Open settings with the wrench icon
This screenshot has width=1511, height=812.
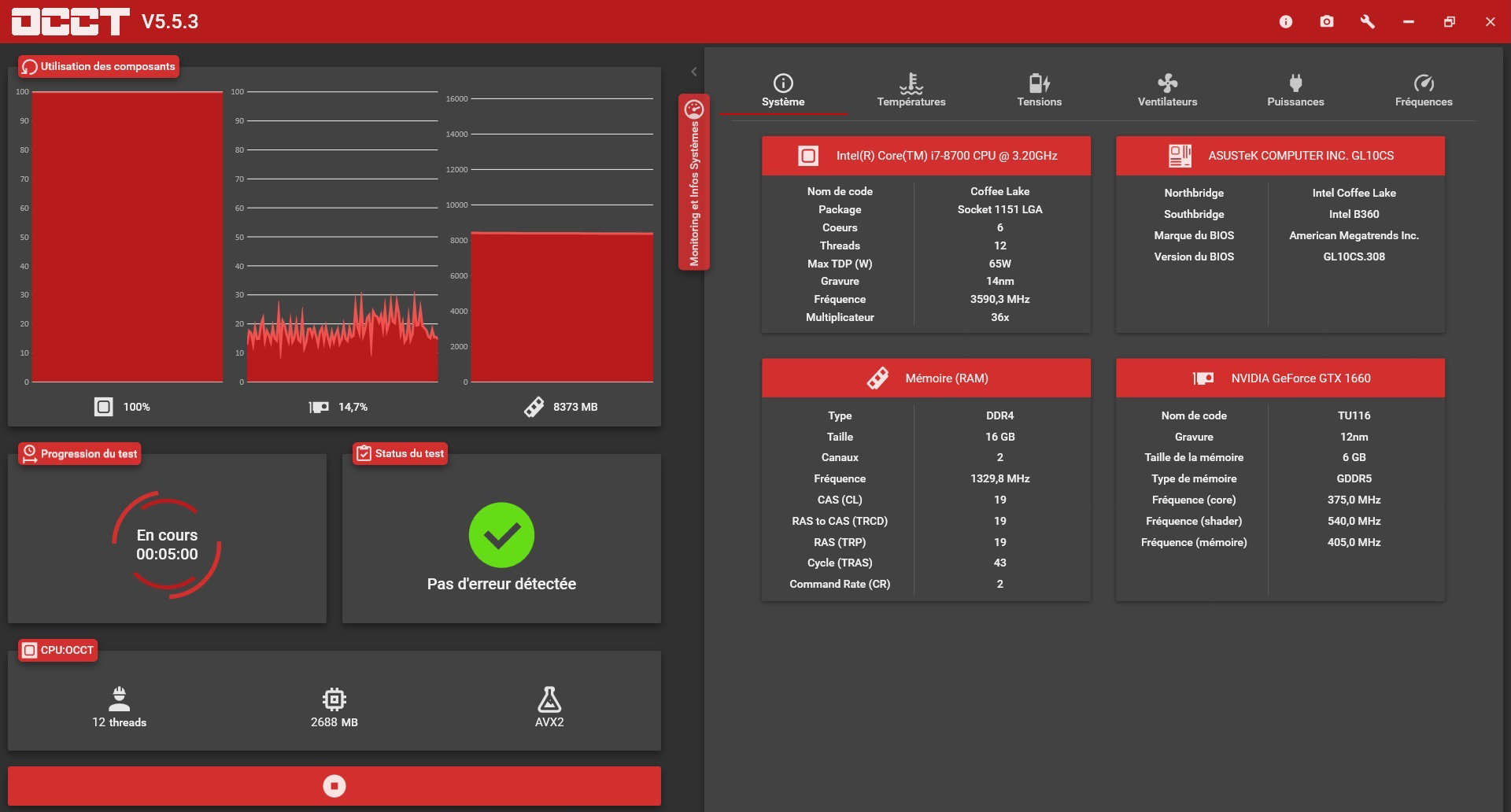[1368, 22]
